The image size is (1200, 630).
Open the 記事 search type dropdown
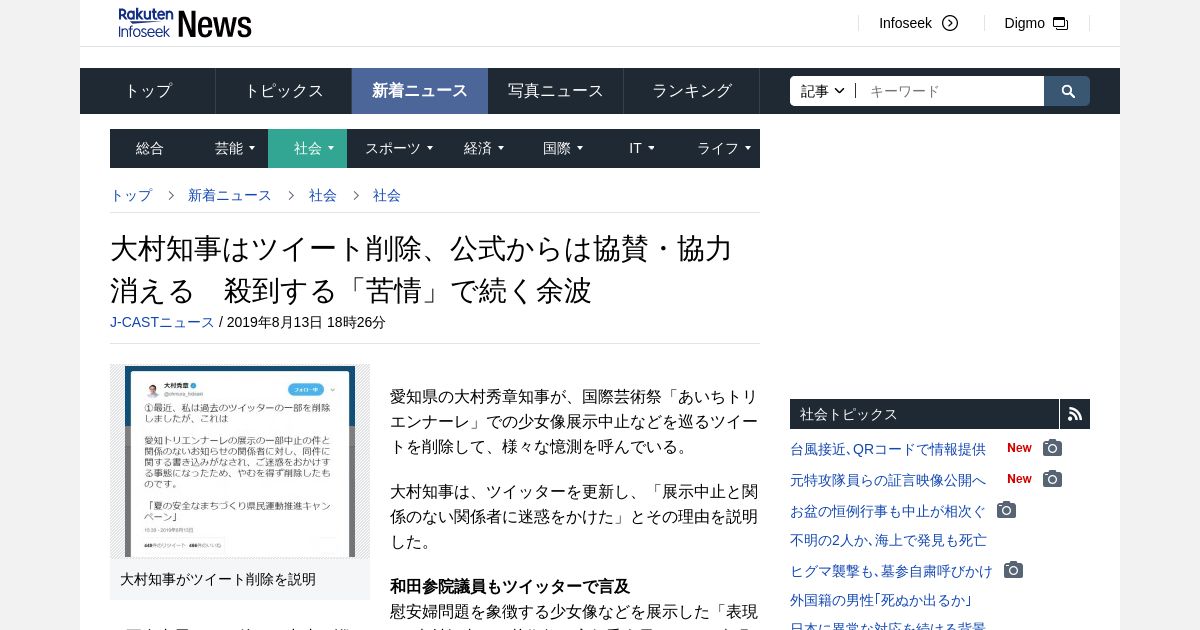[823, 91]
